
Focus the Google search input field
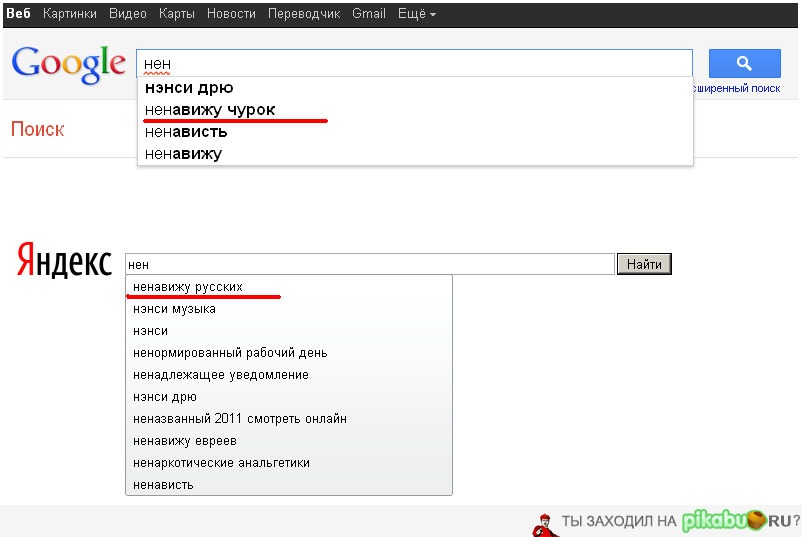(414, 63)
